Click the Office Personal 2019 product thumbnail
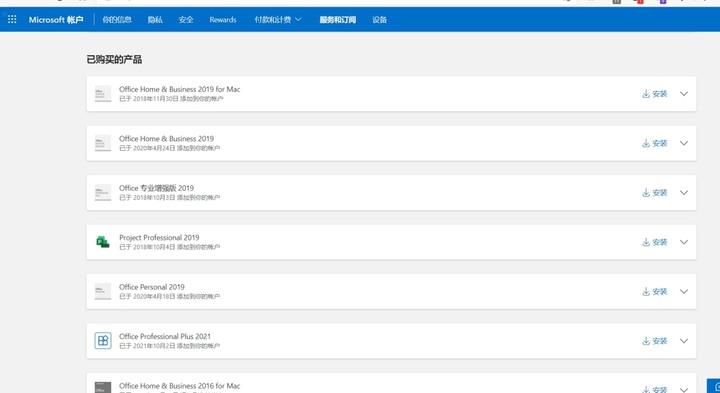The width and height of the screenshot is (720, 393). coord(103,292)
